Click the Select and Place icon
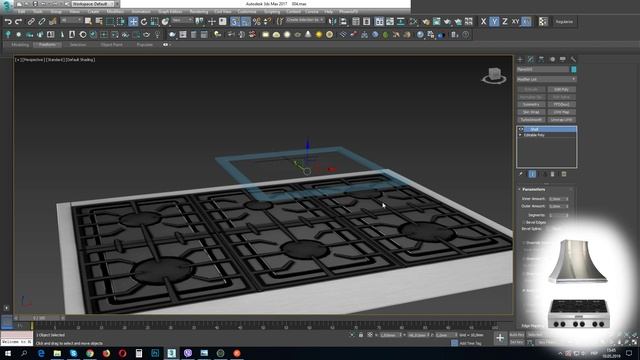Image resolution: width=640 pixels, height=360 pixels. tap(165, 22)
